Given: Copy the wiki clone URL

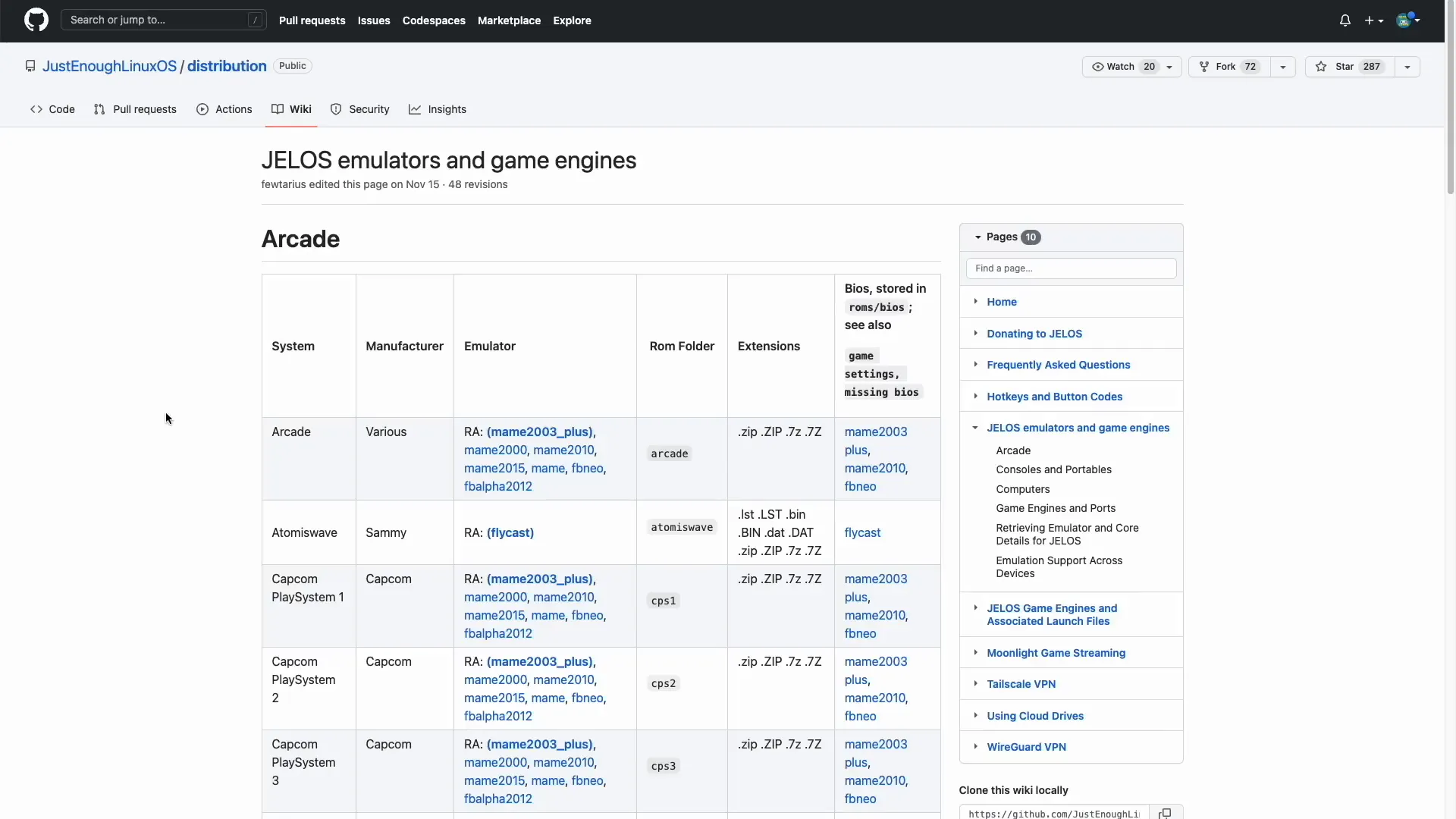Looking at the screenshot, I should pos(1166,813).
